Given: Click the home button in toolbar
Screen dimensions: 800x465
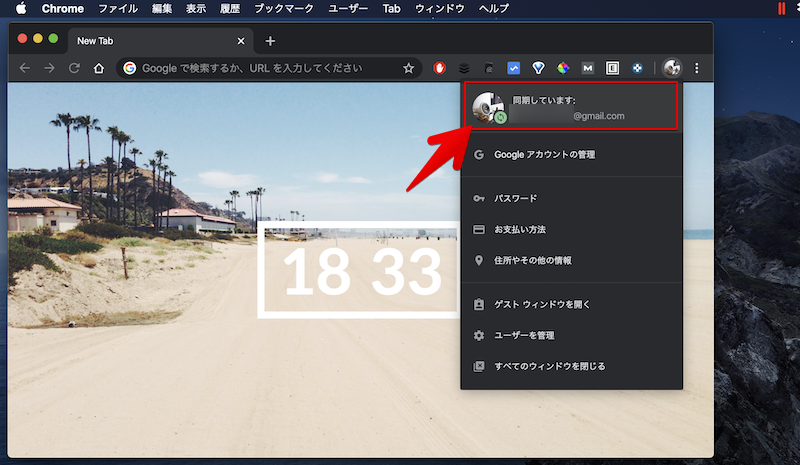Looking at the screenshot, I should point(99,68).
